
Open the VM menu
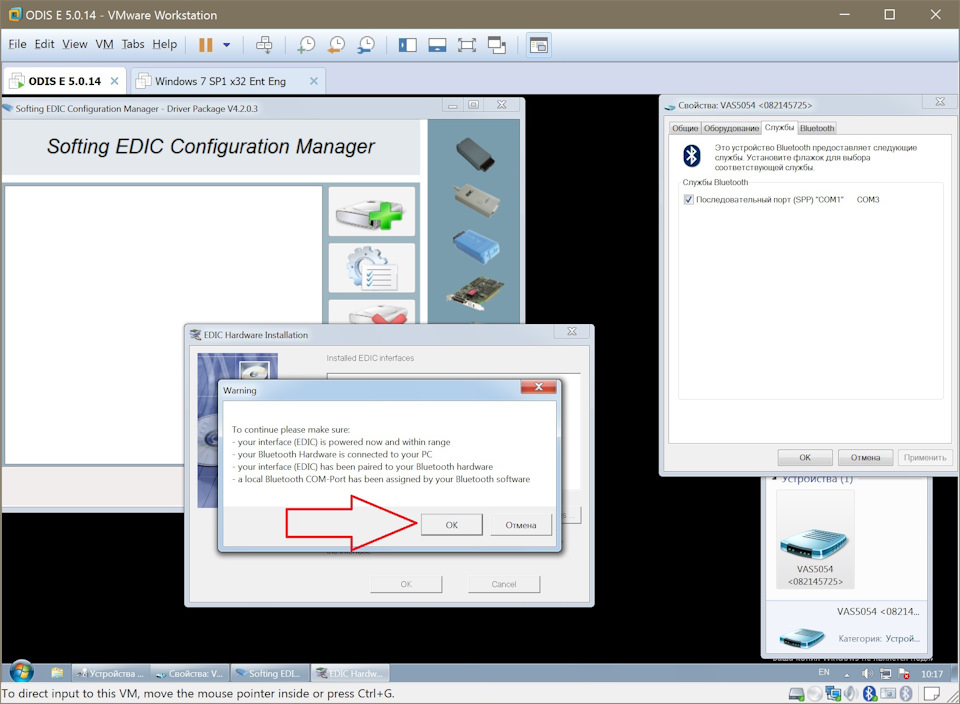(105, 44)
